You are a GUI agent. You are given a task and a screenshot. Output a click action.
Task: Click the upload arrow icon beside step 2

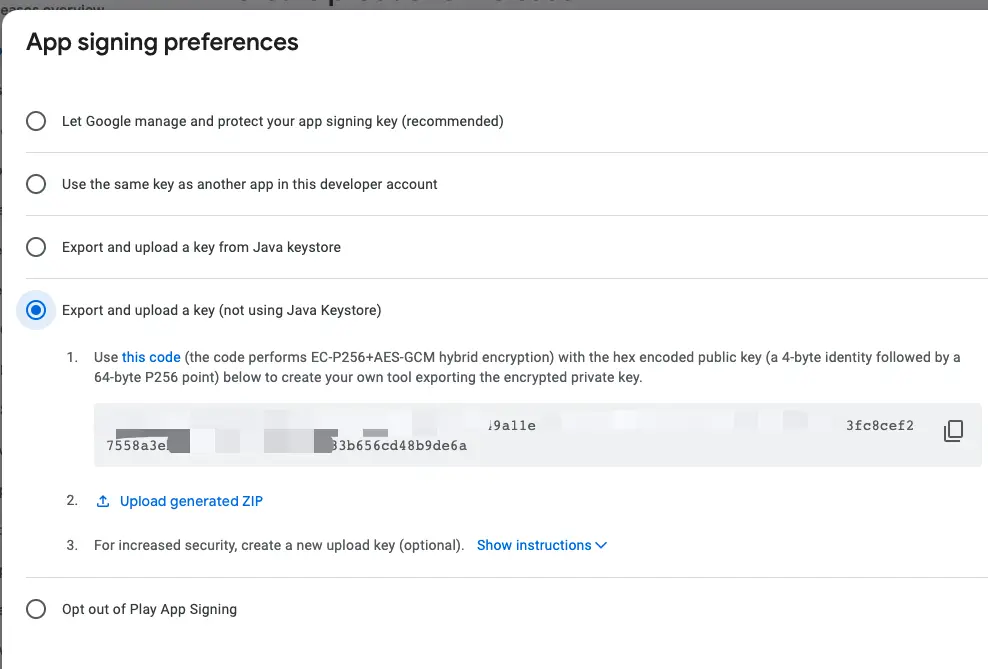pyautogui.click(x=103, y=501)
